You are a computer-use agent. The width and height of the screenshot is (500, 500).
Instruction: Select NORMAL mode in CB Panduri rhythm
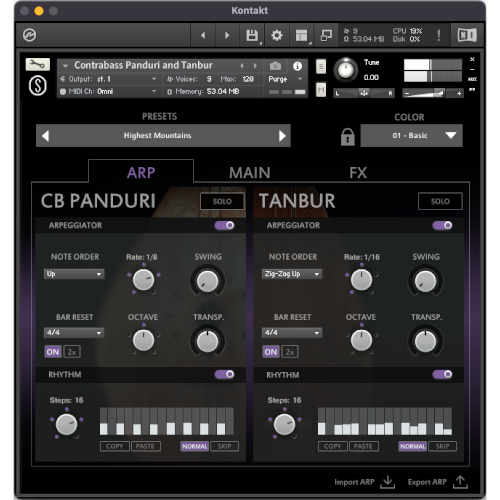[x=195, y=446]
